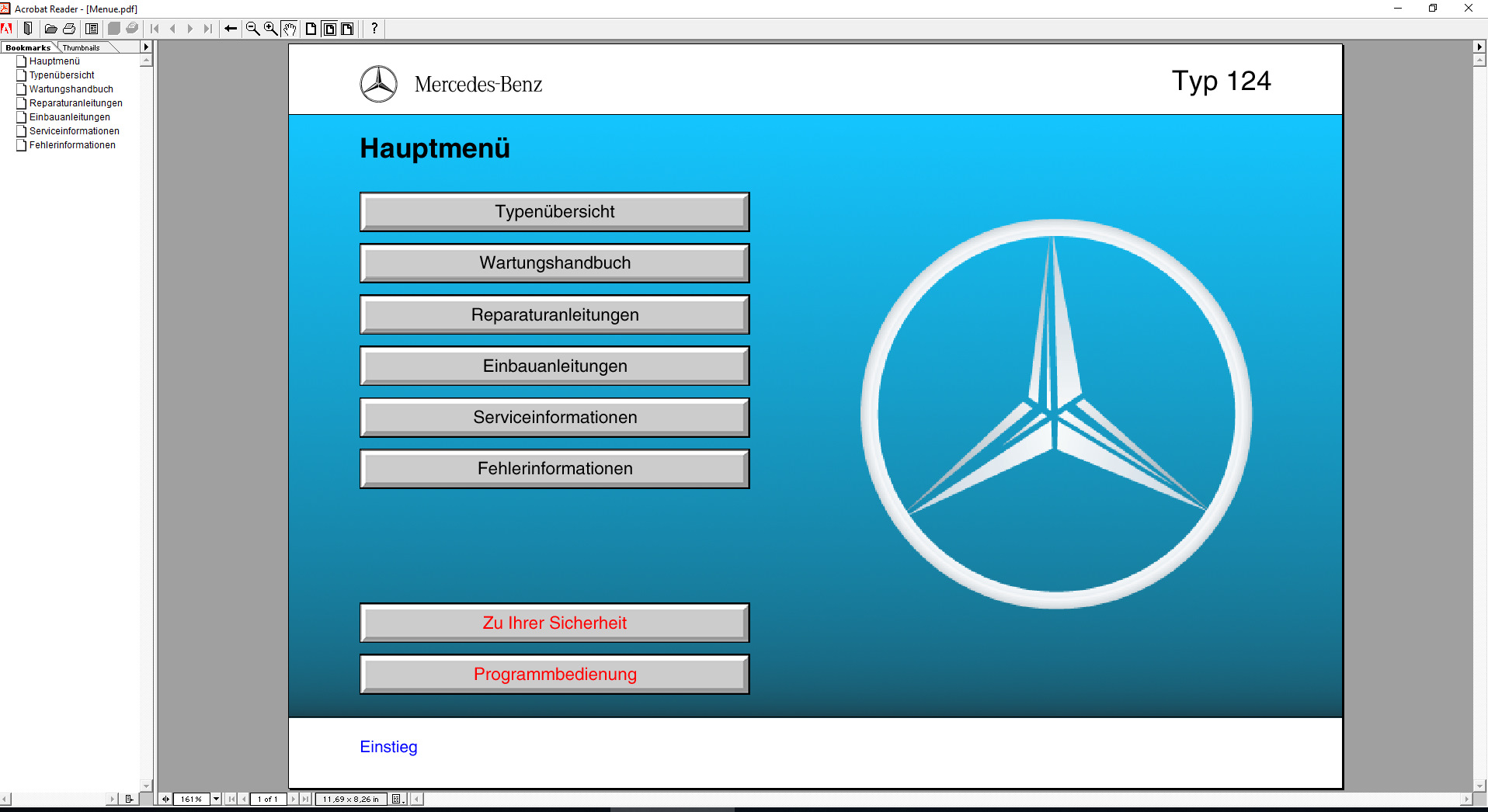This screenshot has height=812, width=1488.
Task: Click the show/hide bookmarks layout icon
Action: (x=92, y=29)
